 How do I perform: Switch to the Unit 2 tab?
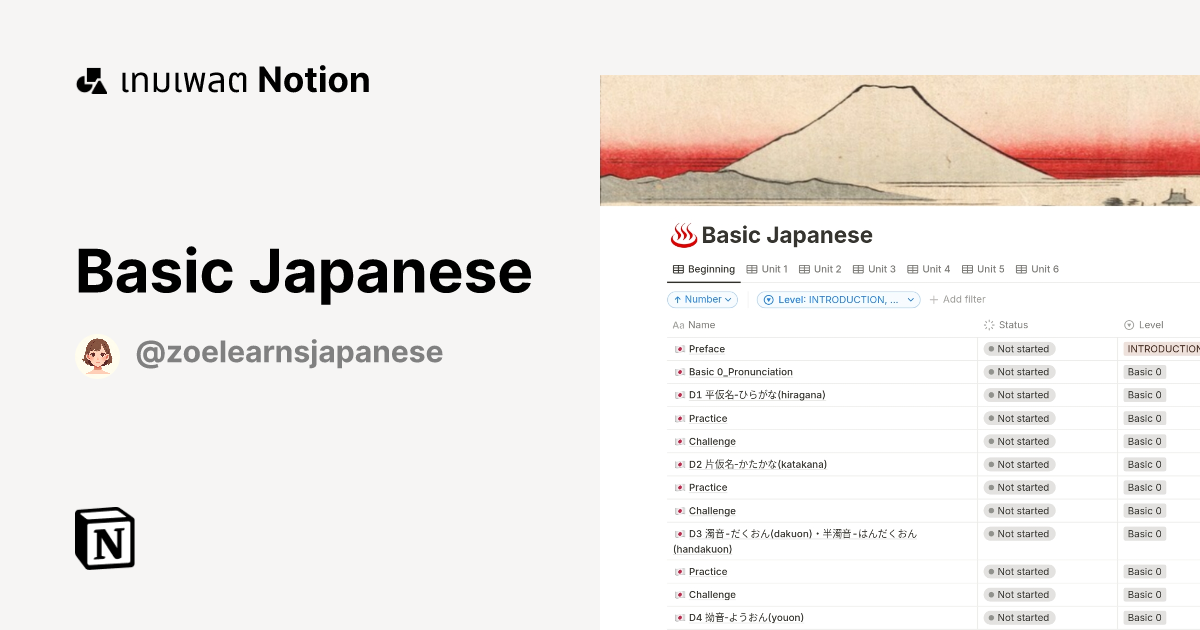(825, 268)
